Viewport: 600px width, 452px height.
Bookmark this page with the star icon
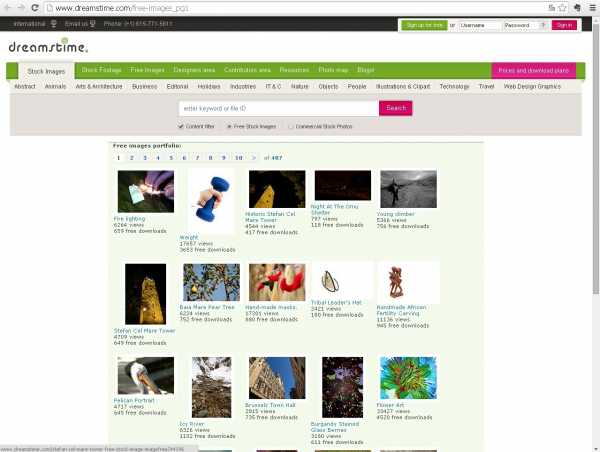click(x=562, y=8)
